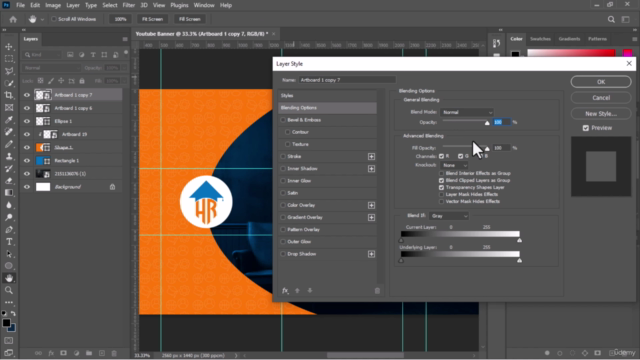Viewport: 640px width, 360px height.
Task: Click the Fill Screen button
Action: click(x=190, y=19)
